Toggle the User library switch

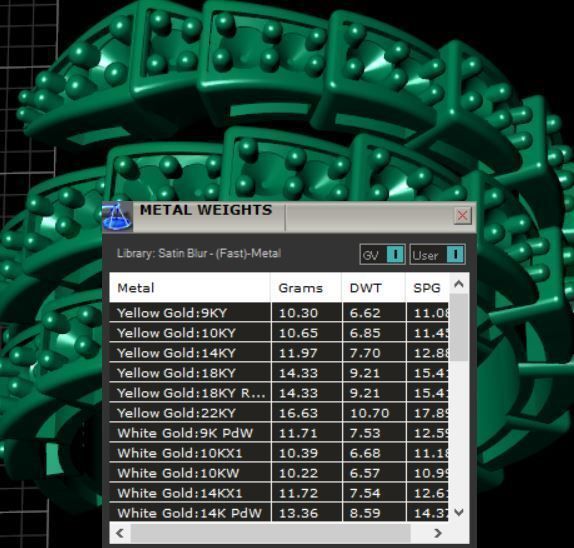(x=437, y=254)
